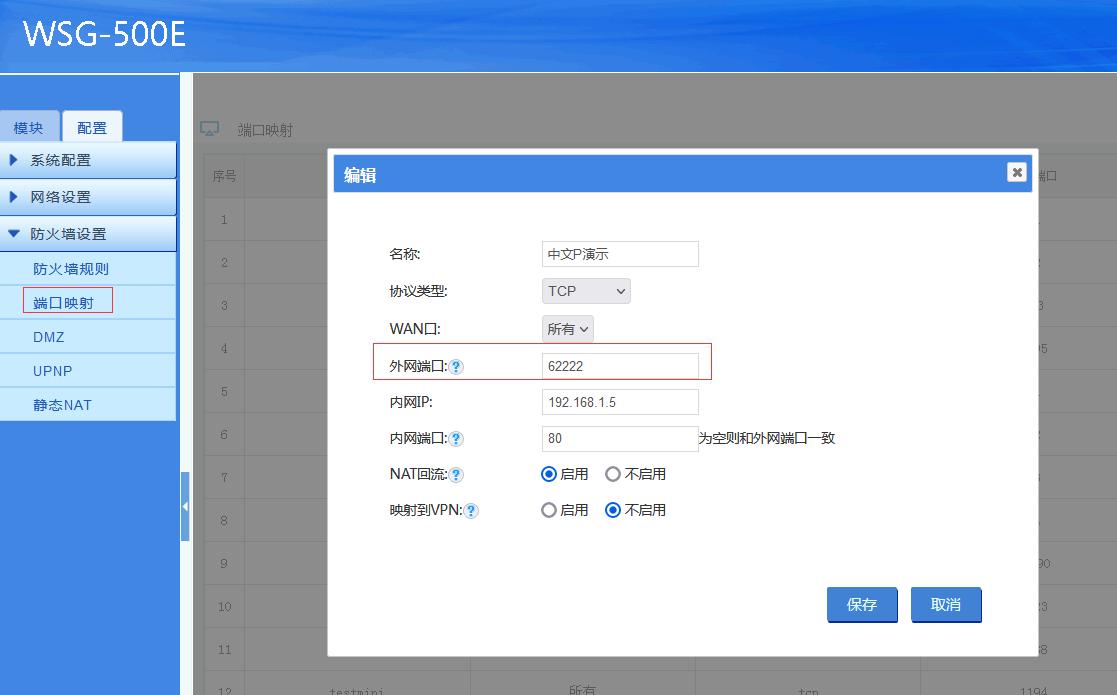Enable 映射到VPN by selecting 启用
This screenshot has width=1117, height=695.
[x=548, y=510]
